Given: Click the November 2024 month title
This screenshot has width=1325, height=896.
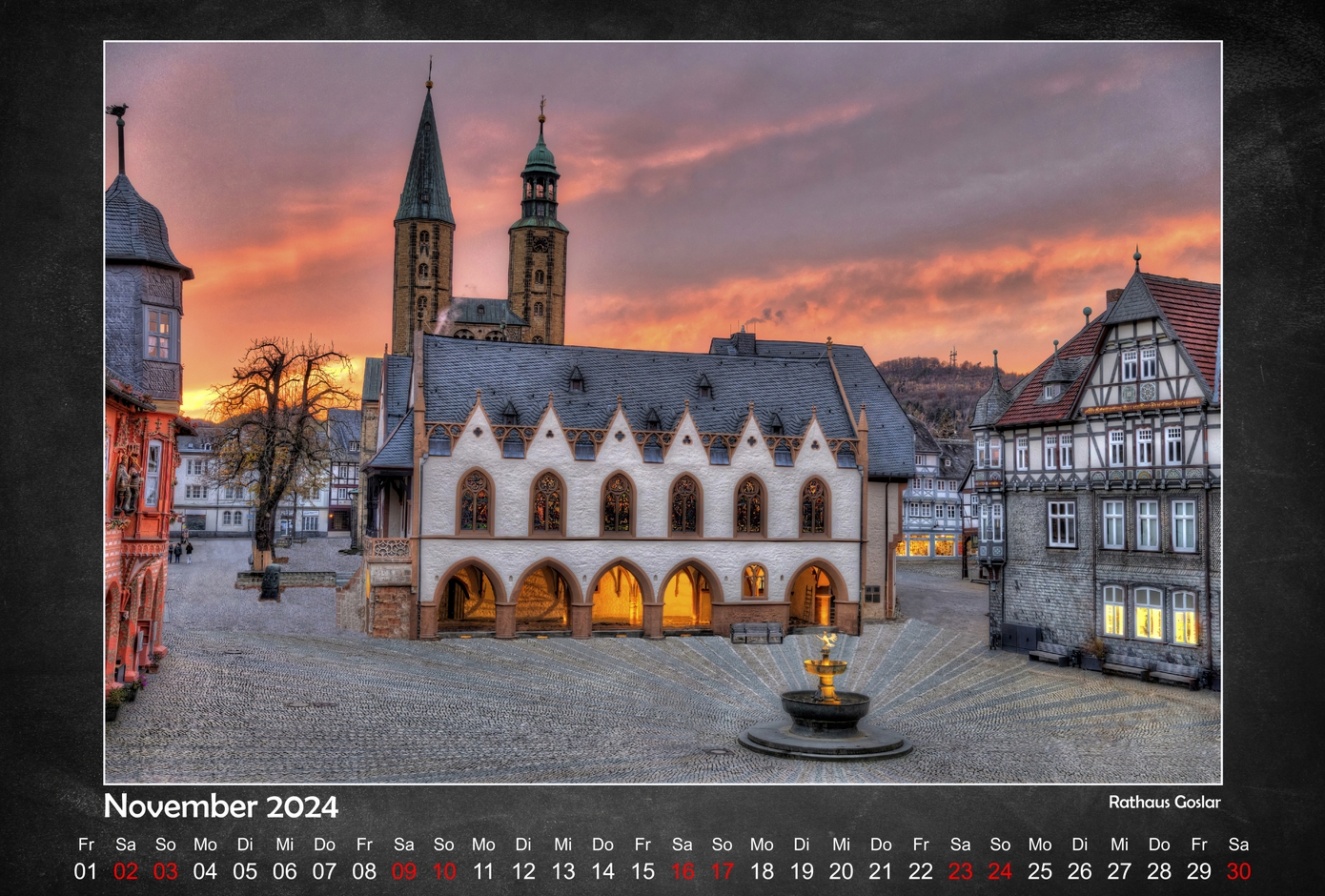Looking at the screenshot, I should pyautogui.click(x=220, y=806).
